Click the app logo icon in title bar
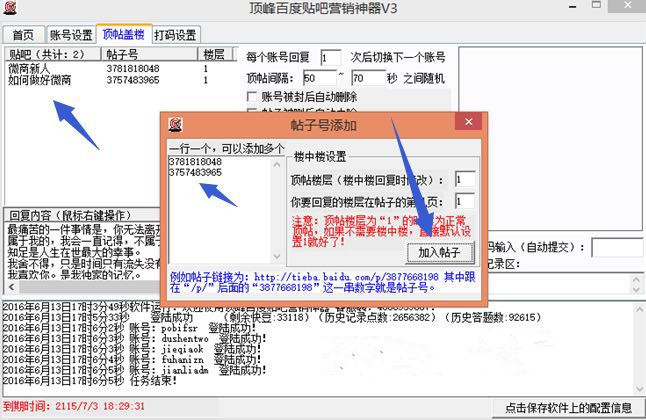The height and width of the screenshot is (420, 646). click(x=9, y=7)
